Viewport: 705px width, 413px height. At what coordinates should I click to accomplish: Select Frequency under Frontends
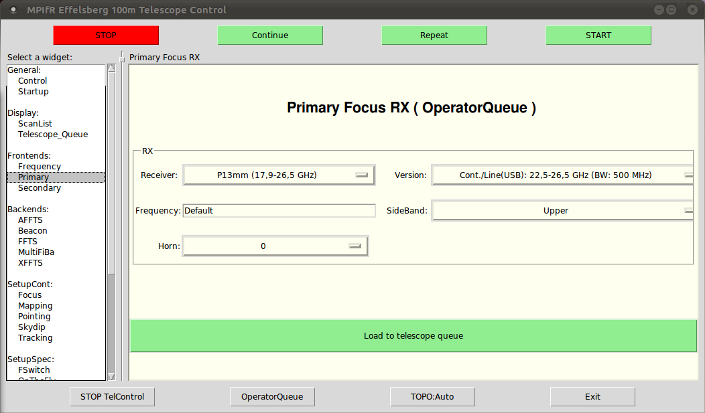pos(40,166)
